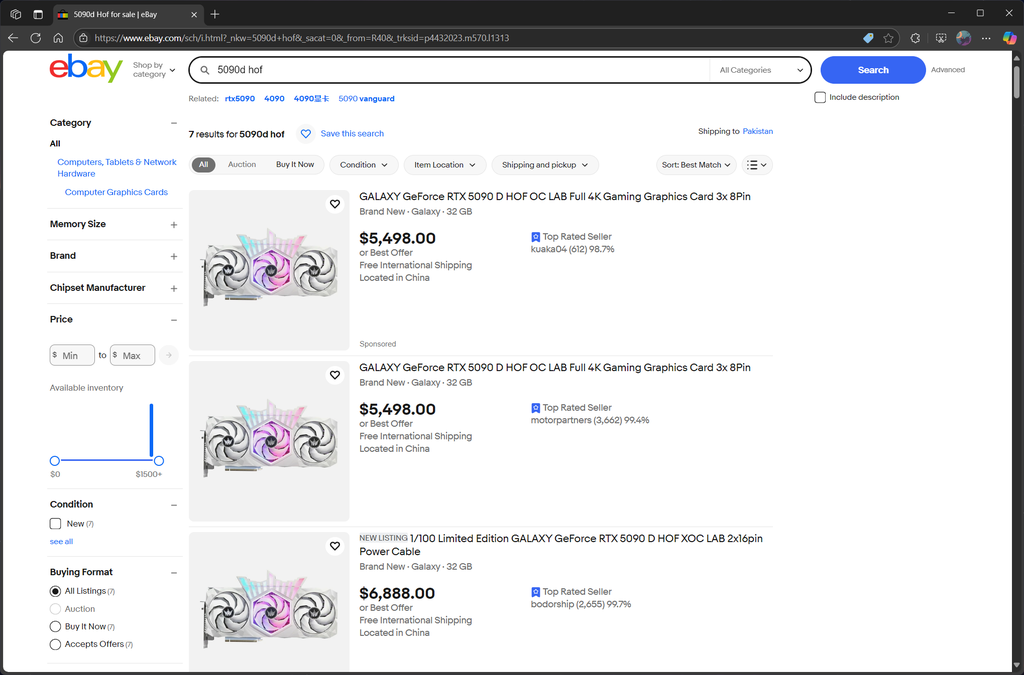Click the browser address bar URL
The image size is (1024, 675).
pos(302,38)
